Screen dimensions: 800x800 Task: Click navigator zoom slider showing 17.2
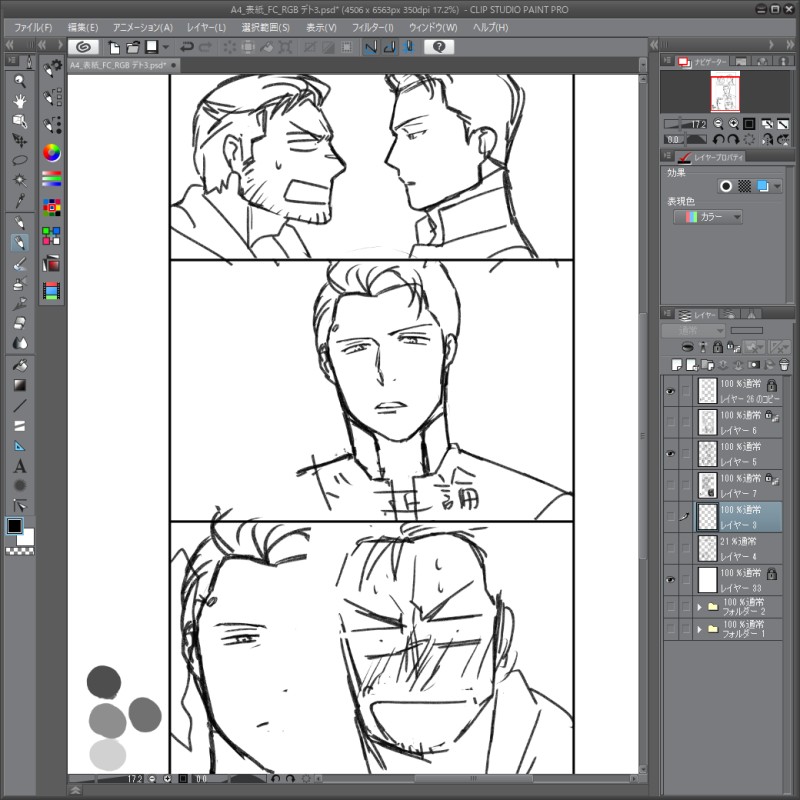click(685, 124)
